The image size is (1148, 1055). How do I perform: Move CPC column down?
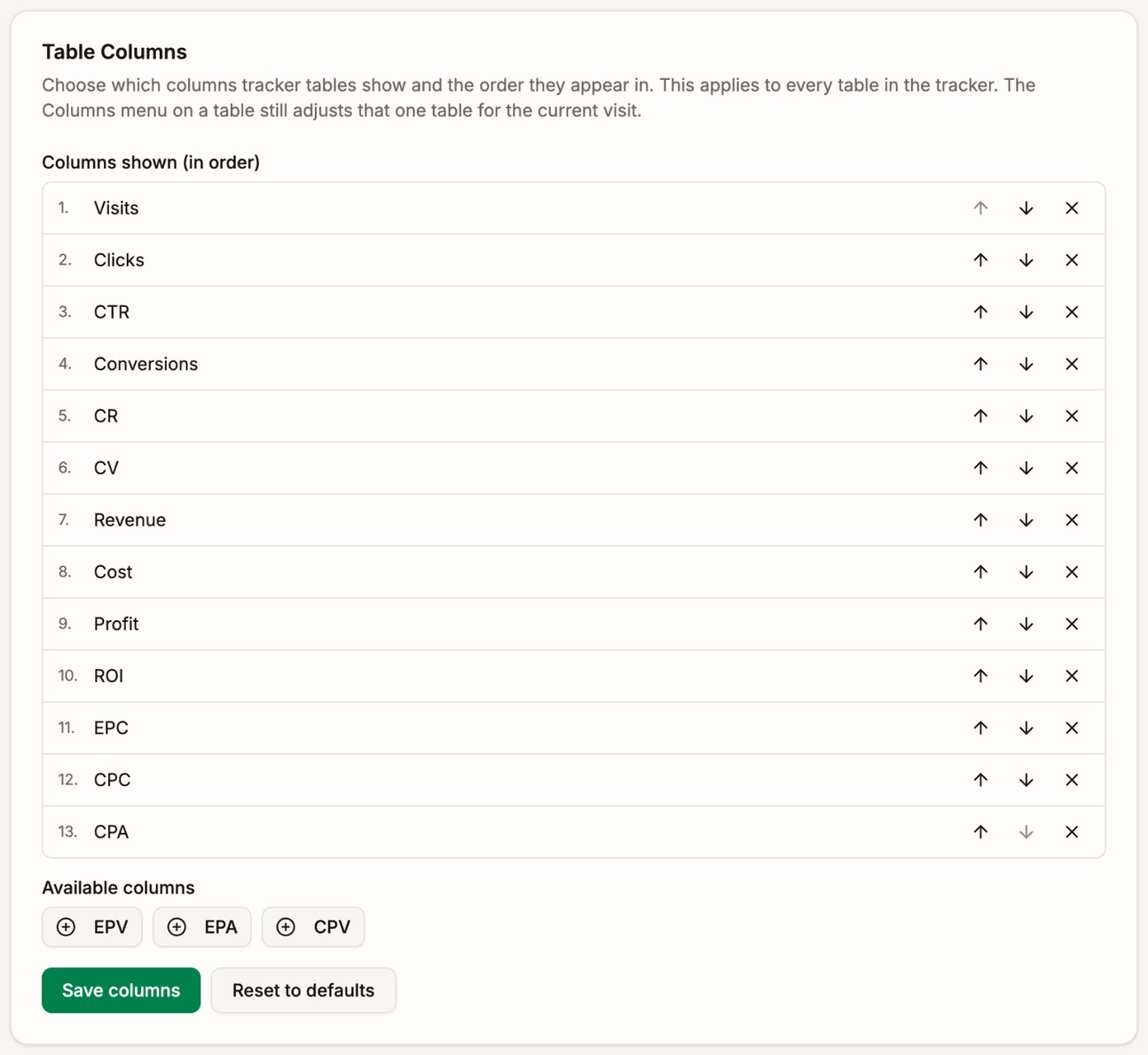click(1026, 780)
